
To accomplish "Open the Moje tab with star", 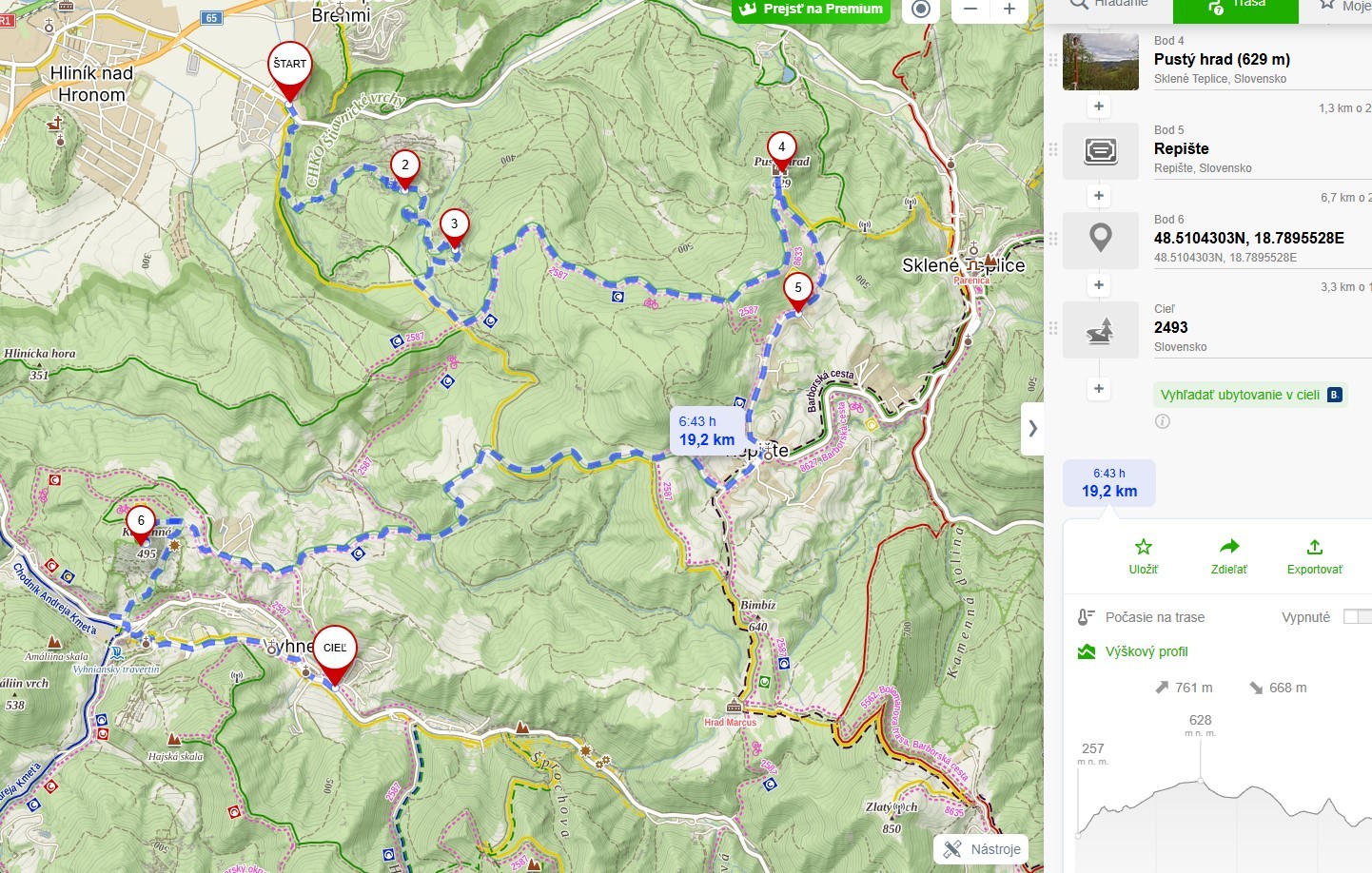I will (x=1343, y=6).
